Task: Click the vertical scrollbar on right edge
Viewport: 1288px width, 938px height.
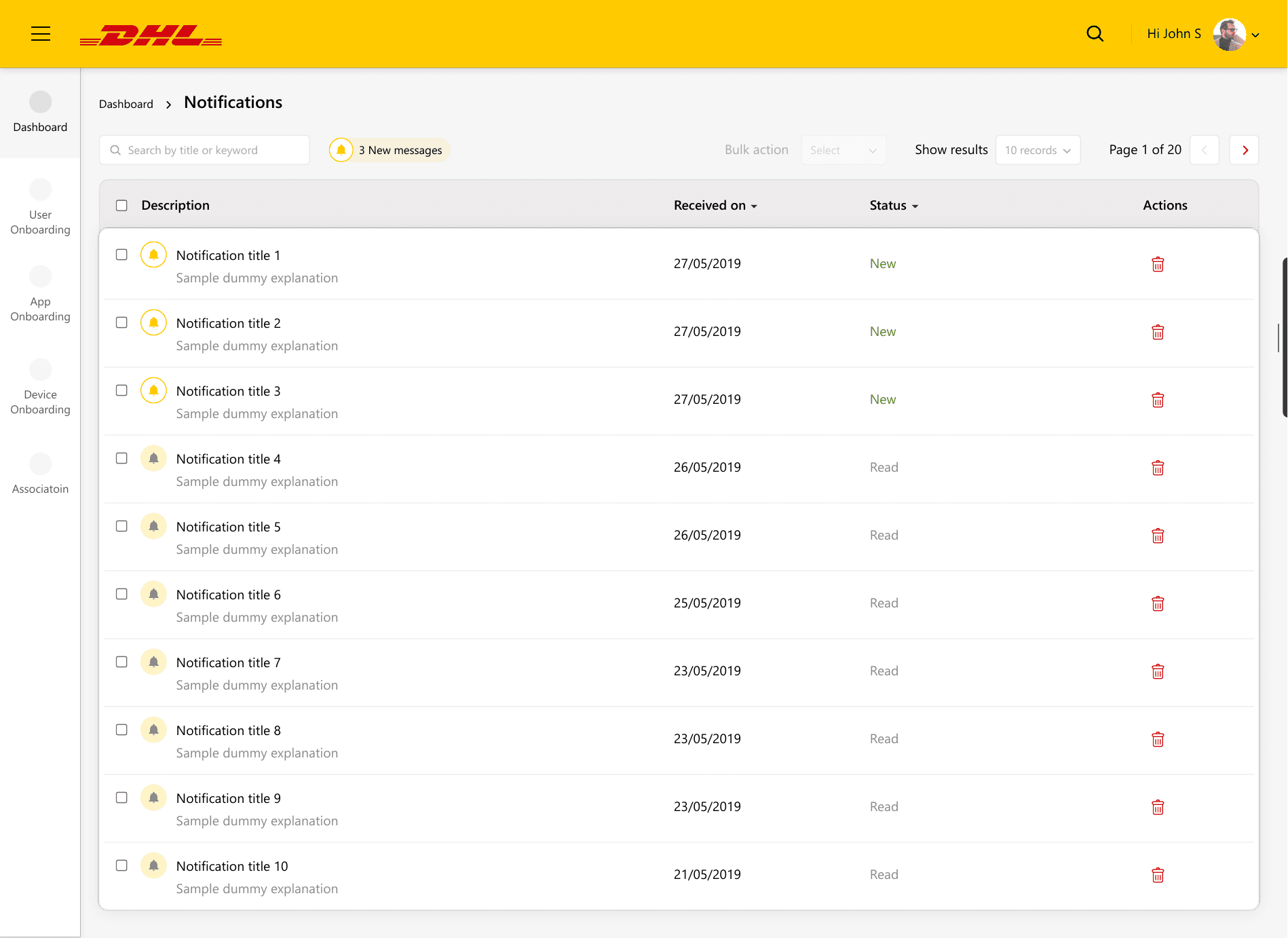Action: coord(1285,337)
